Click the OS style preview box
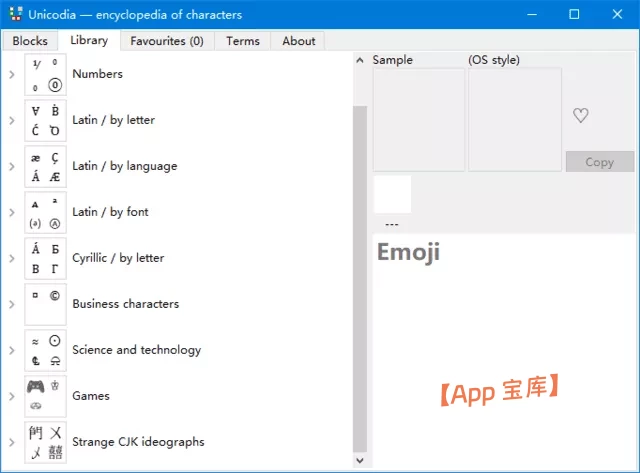This screenshot has width=640, height=473. [x=515, y=120]
